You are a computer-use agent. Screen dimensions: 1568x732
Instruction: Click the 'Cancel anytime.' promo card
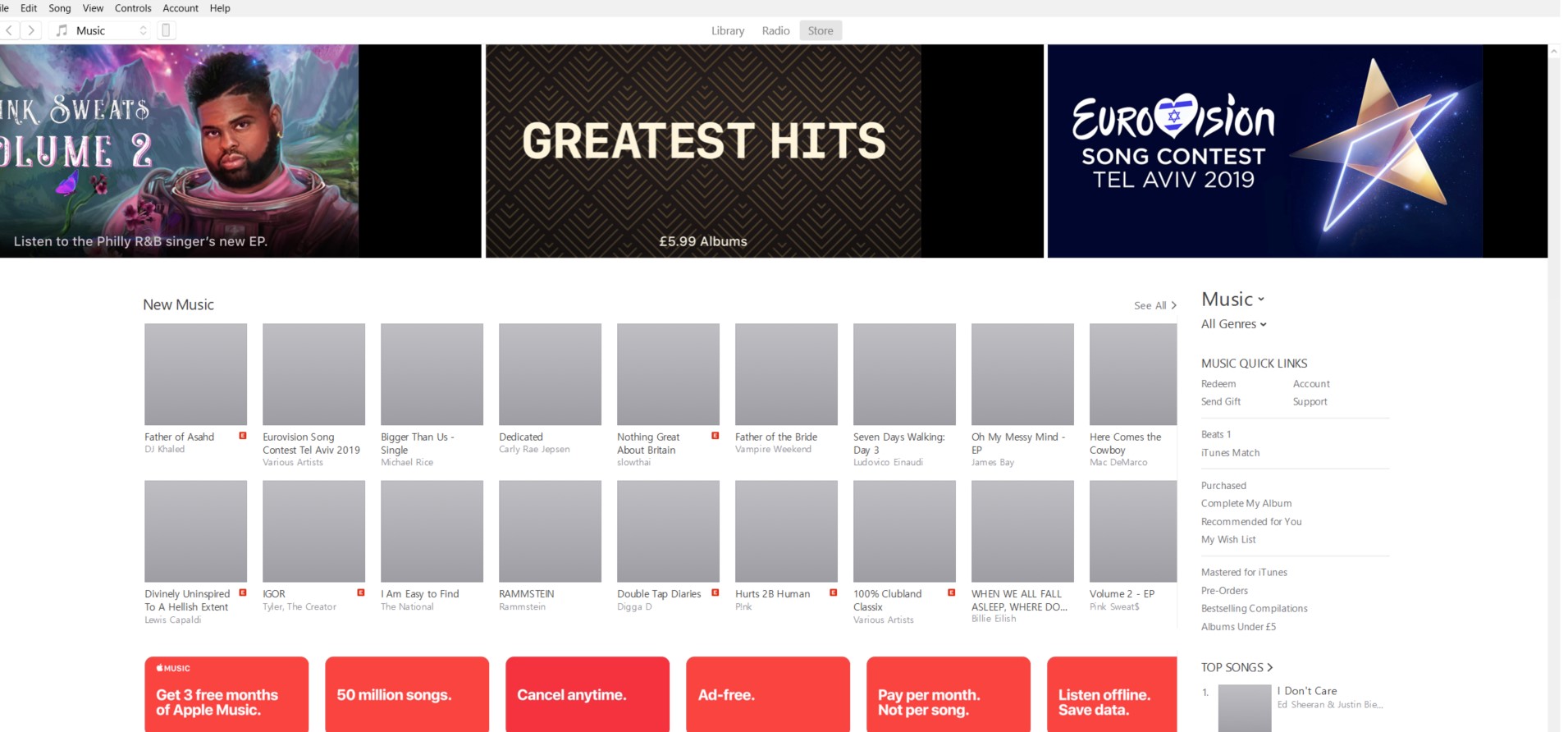[587, 694]
